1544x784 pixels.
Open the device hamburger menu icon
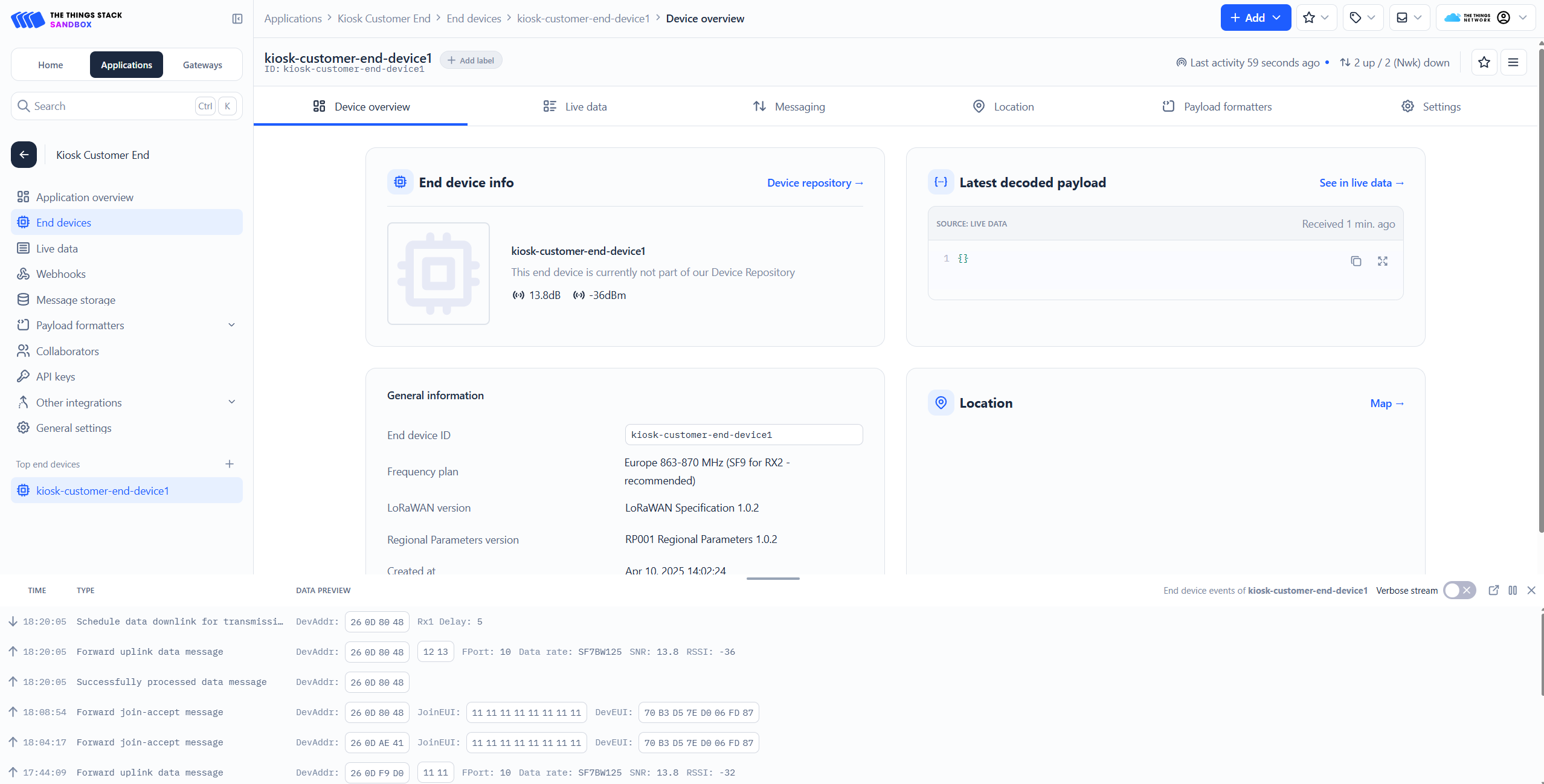(1513, 62)
